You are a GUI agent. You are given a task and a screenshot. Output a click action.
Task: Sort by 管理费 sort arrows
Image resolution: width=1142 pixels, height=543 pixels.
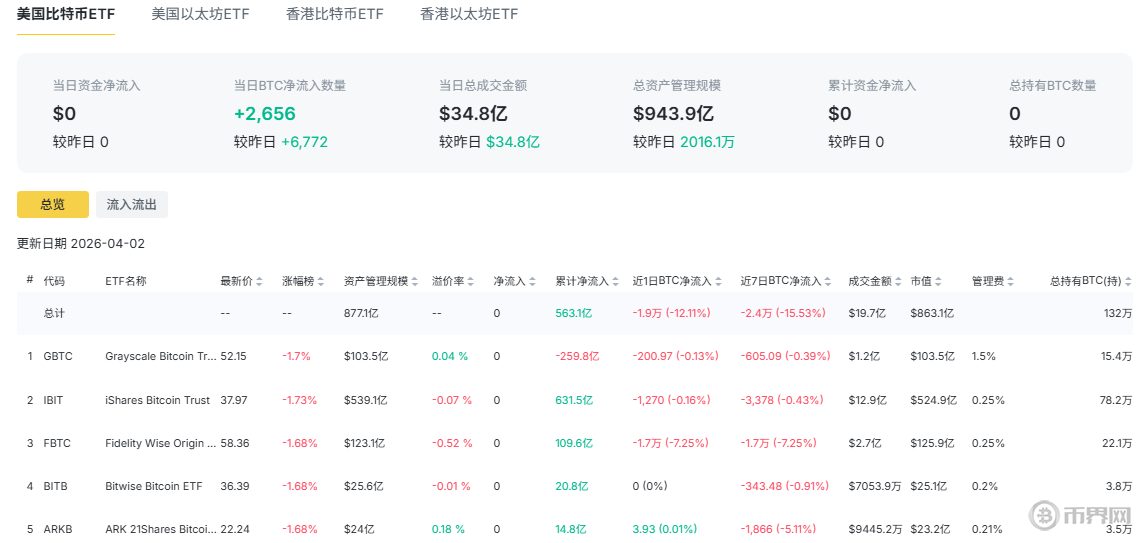1011,282
